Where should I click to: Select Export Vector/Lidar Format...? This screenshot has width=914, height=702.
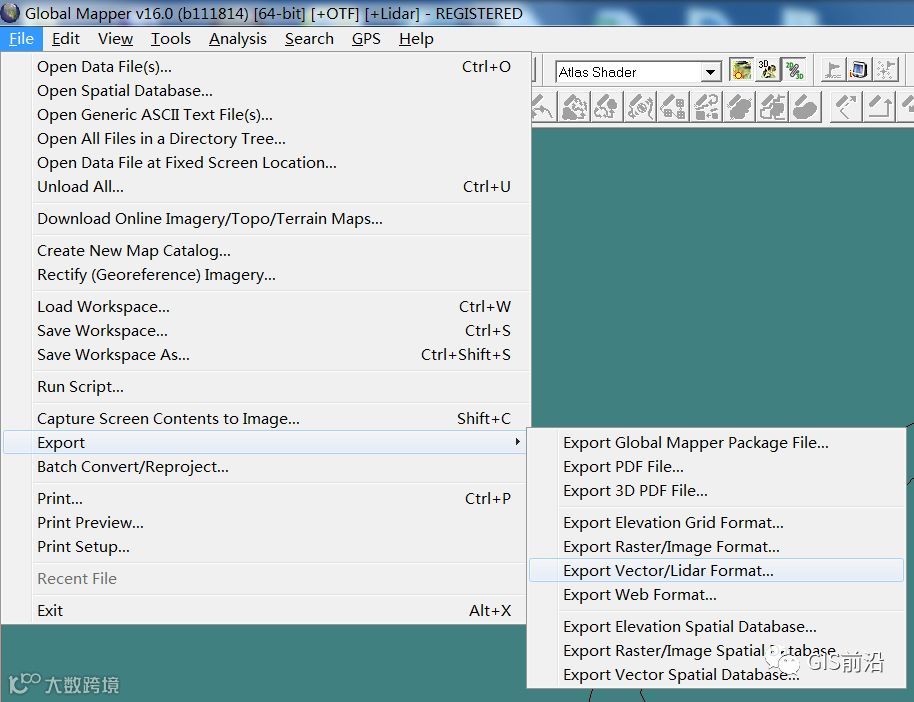[716, 570]
